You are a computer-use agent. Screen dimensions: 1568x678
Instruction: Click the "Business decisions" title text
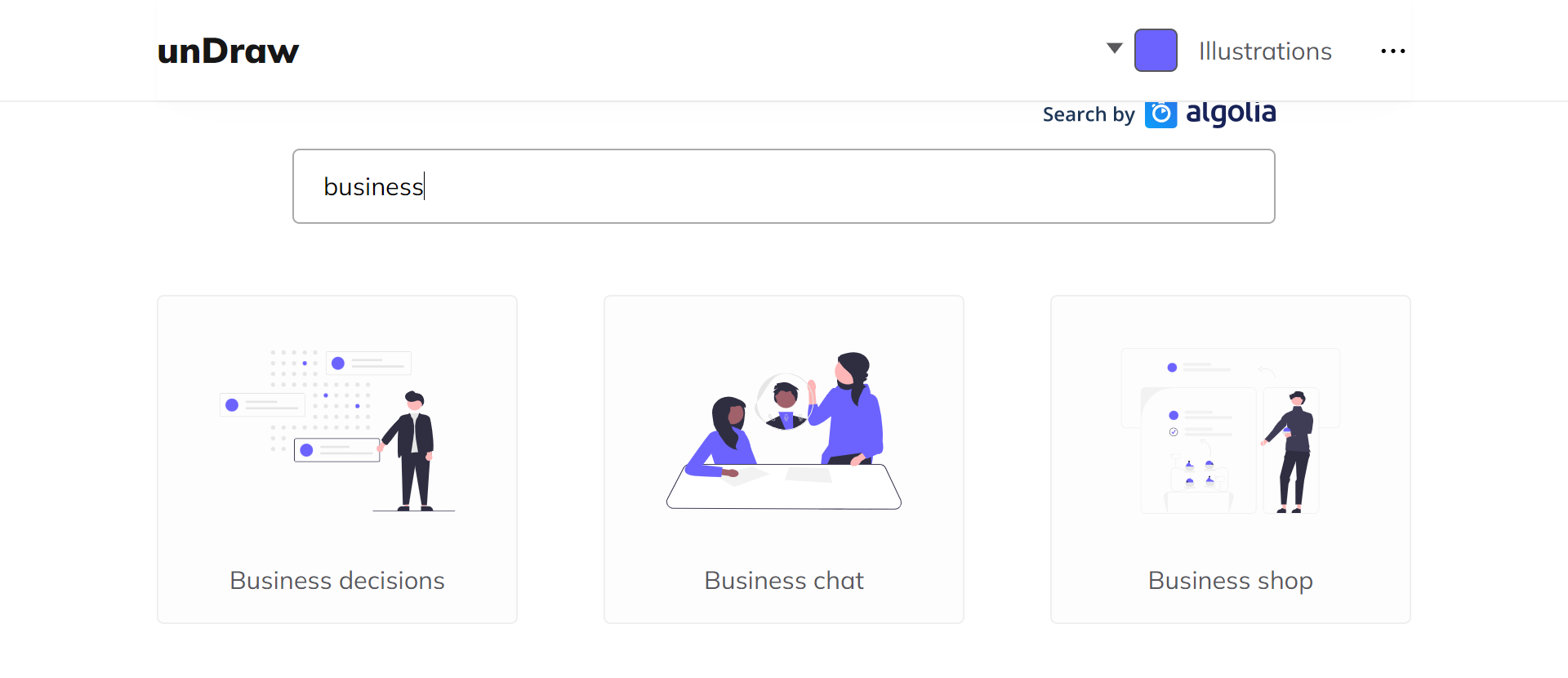[337, 581]
